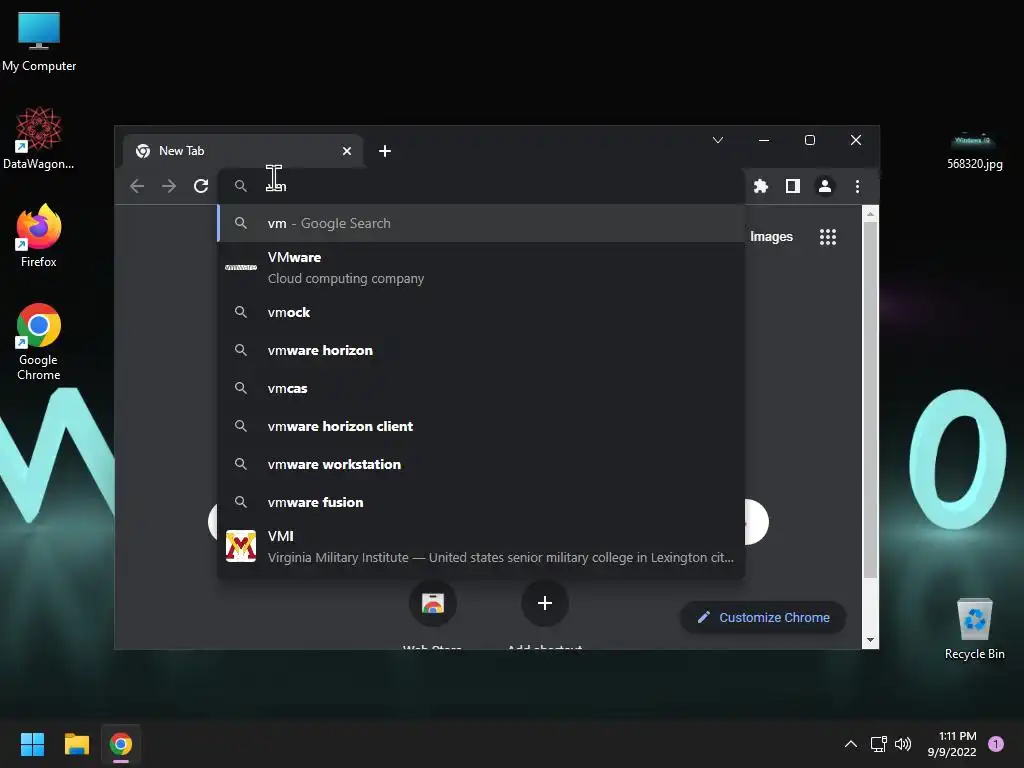Pick the "vmock" search suggestion
Viewport: 1024px width, 768px height.
(481, 312)
